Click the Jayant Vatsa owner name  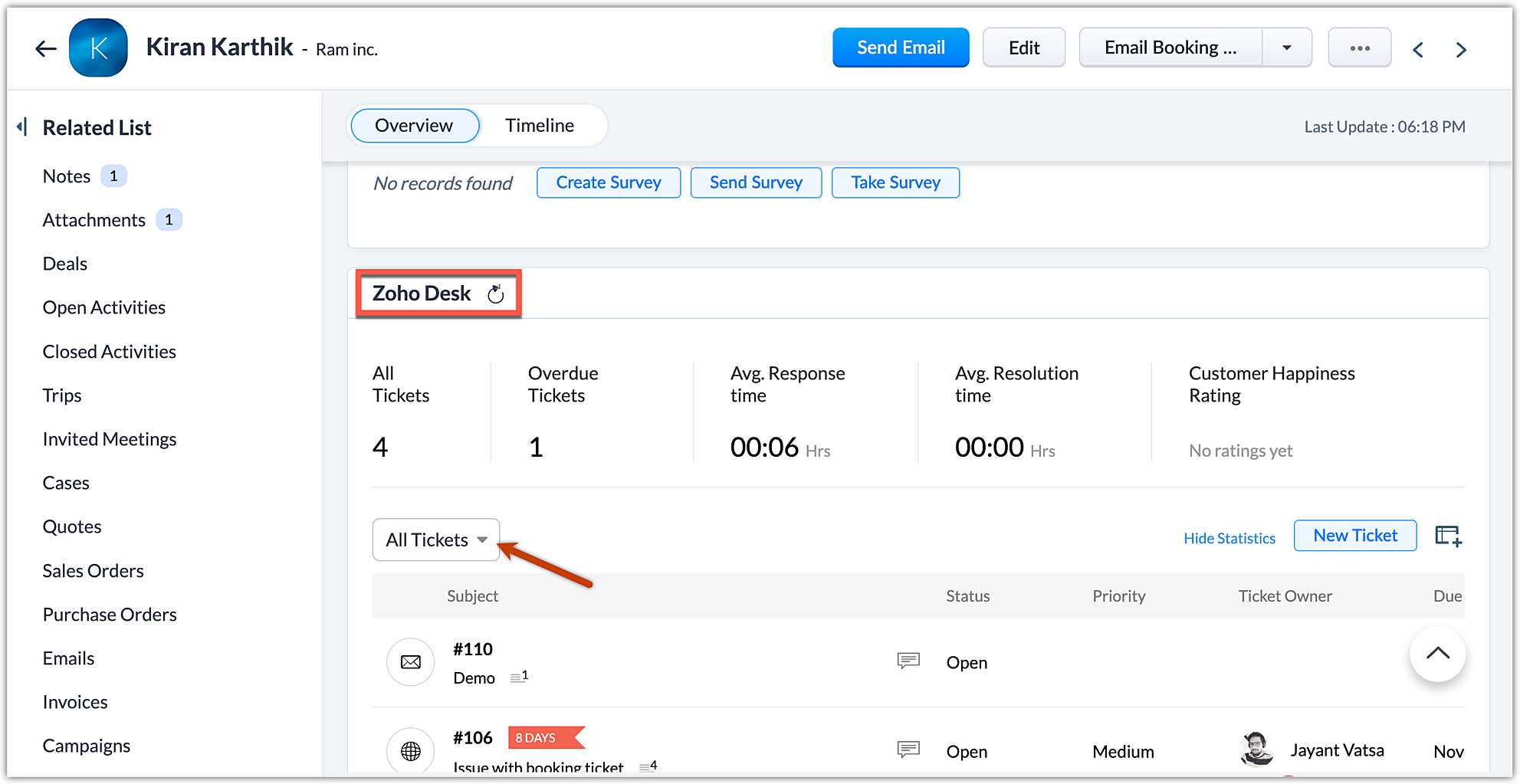coord(1338,750)
